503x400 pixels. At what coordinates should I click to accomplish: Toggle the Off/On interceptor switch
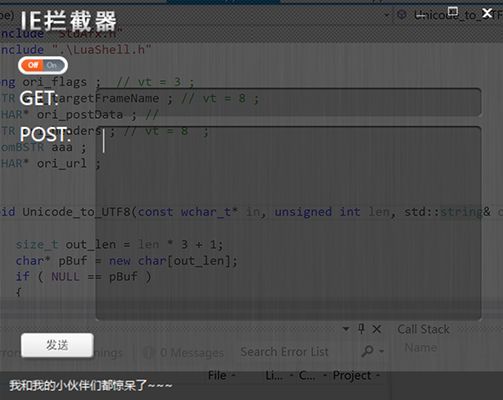coord(43,65)
